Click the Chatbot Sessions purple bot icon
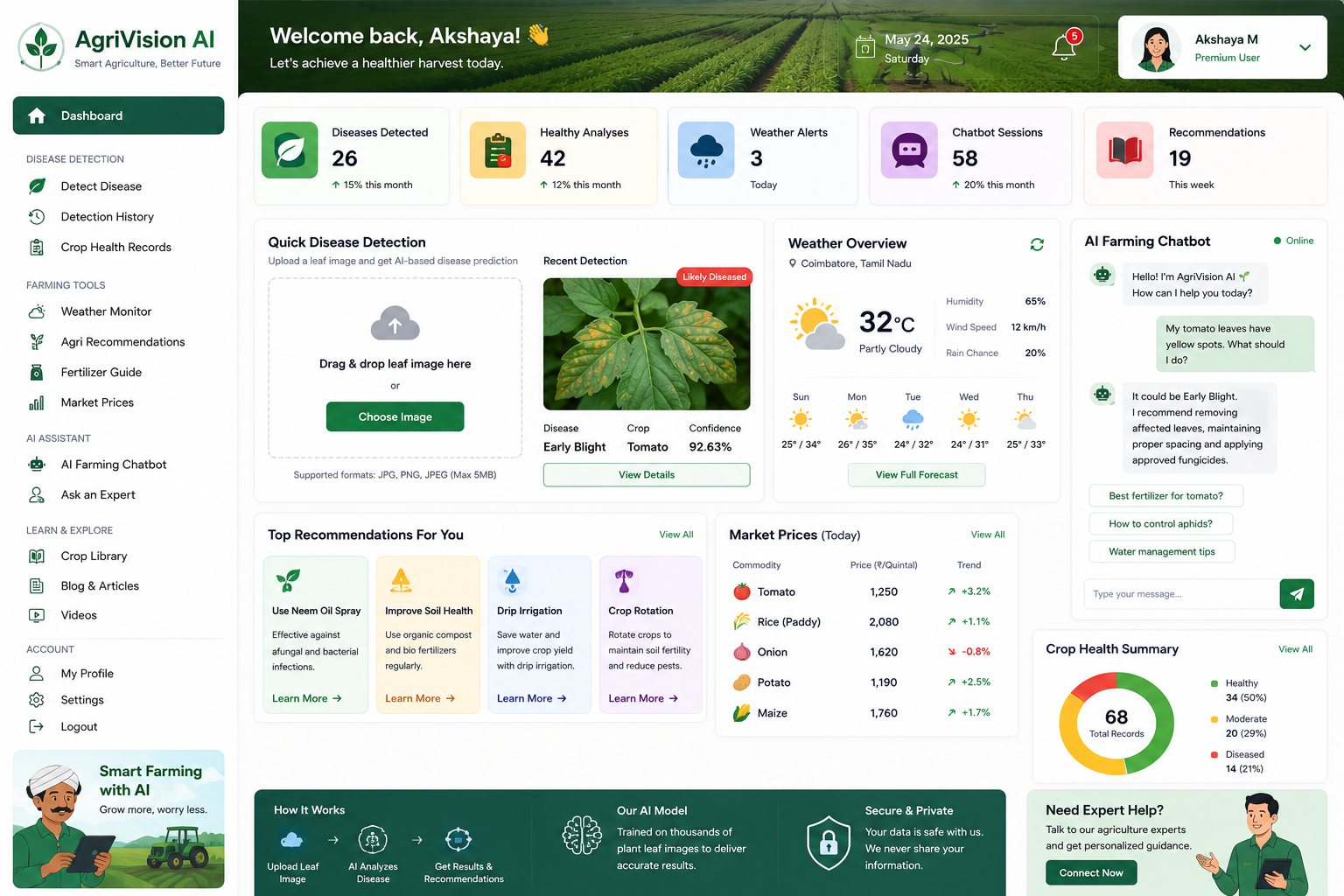Image resolution: width=1344 pixels, height=896 pixels. (x=909, y=150)
